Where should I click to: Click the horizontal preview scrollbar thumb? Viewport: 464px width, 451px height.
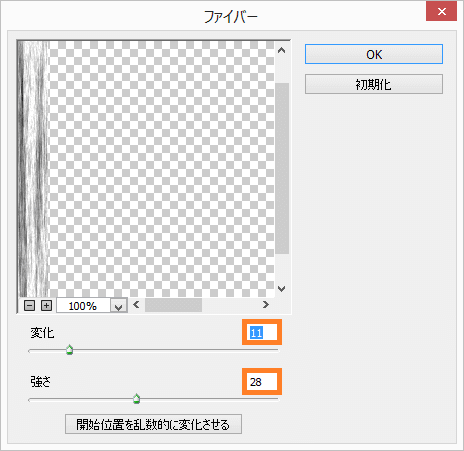[173, 305]
